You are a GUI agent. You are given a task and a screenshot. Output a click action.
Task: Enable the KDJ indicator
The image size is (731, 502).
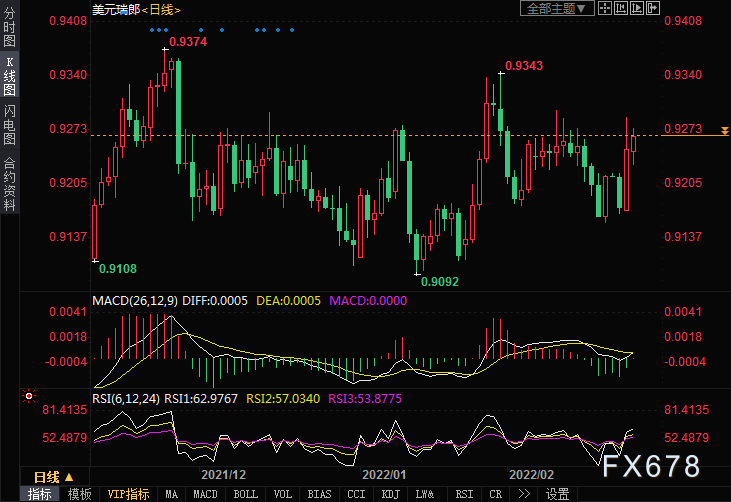(391, 494)
